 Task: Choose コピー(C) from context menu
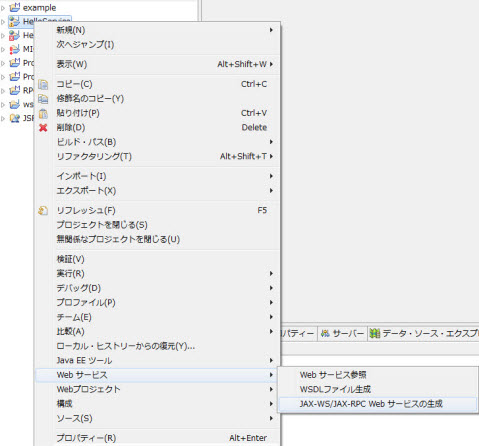coord(157,84)
